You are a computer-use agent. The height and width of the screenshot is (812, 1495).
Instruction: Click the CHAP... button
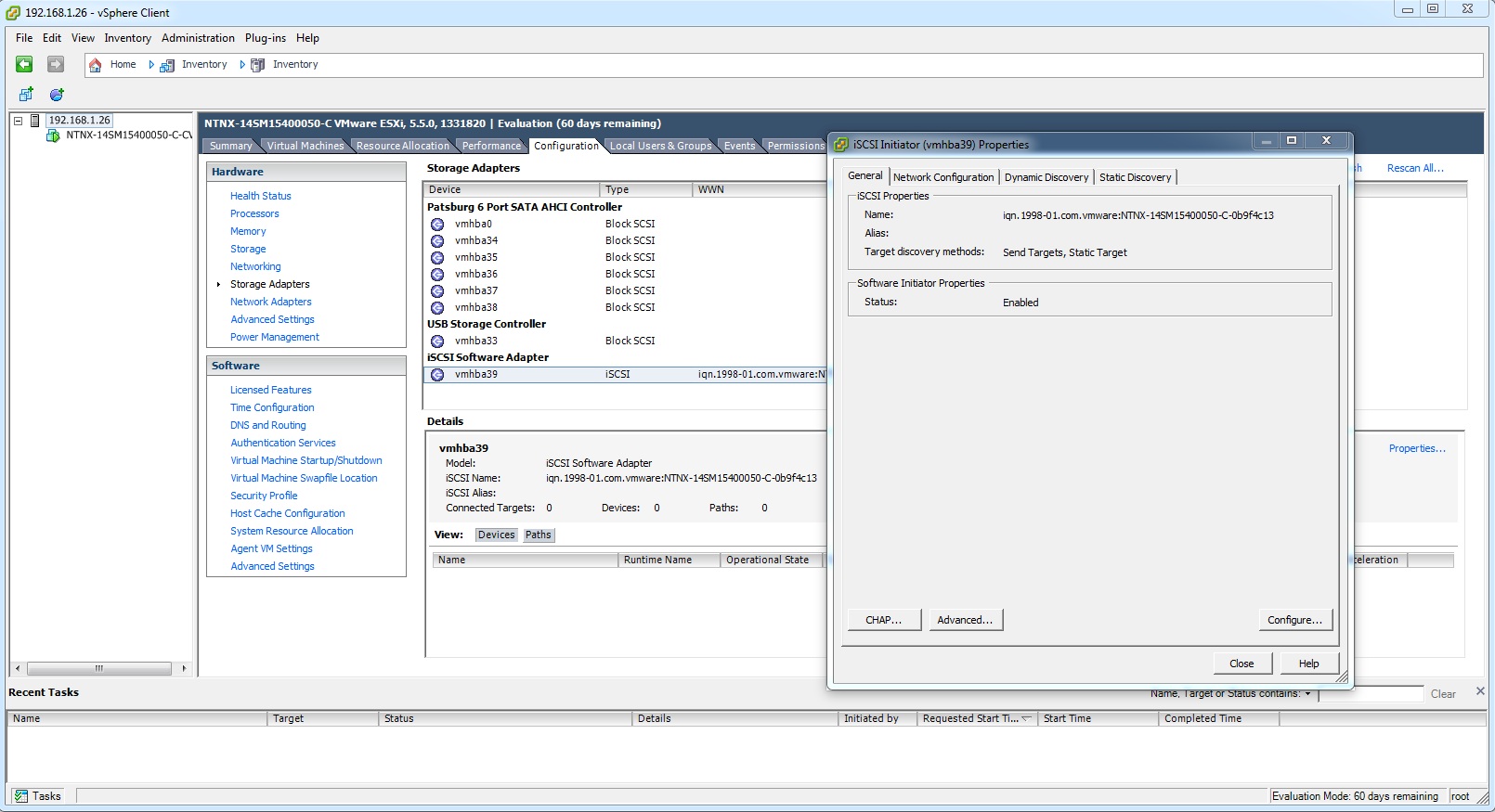[883, 620]
